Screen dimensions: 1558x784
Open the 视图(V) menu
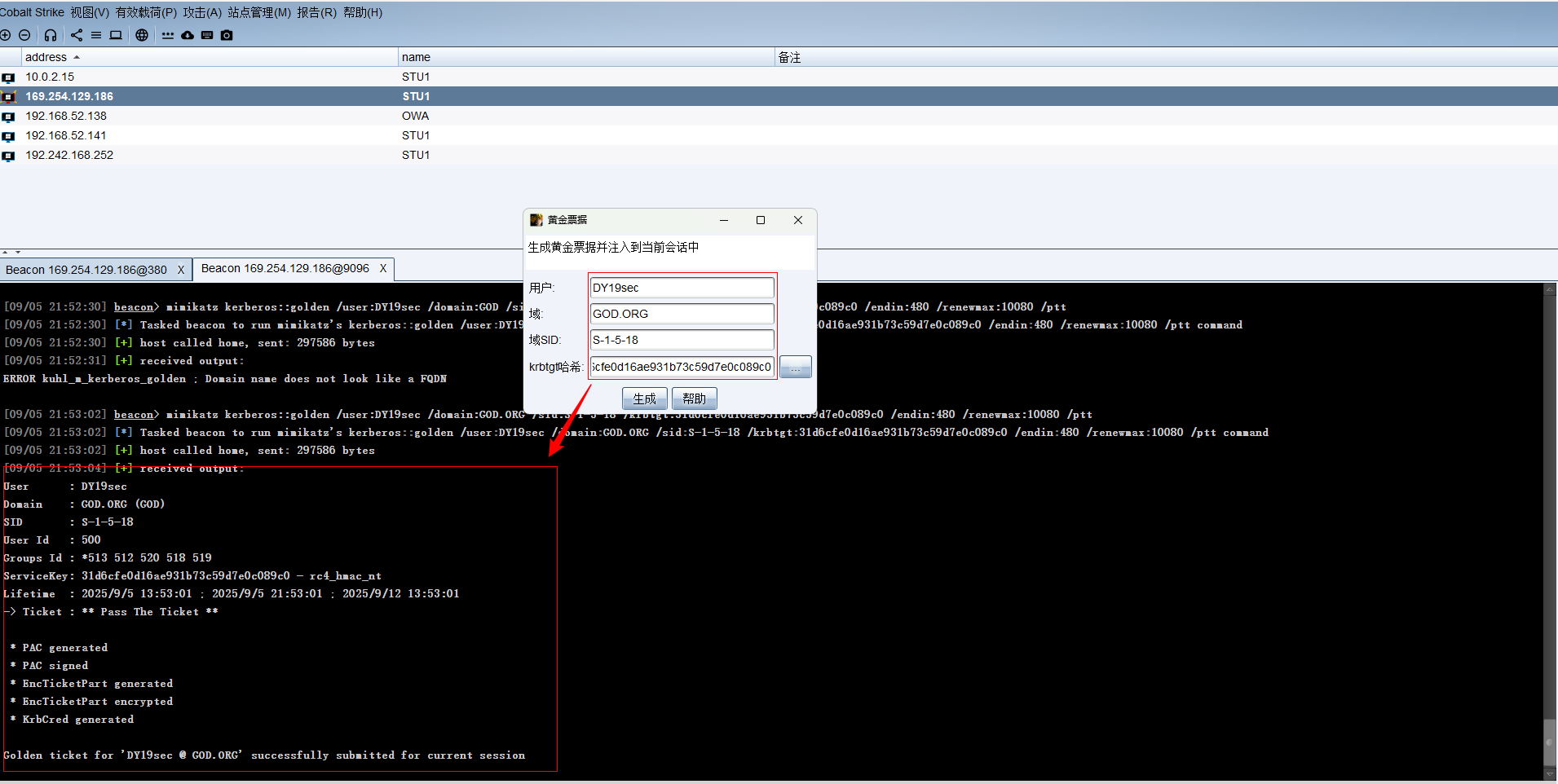click(90, 12)
